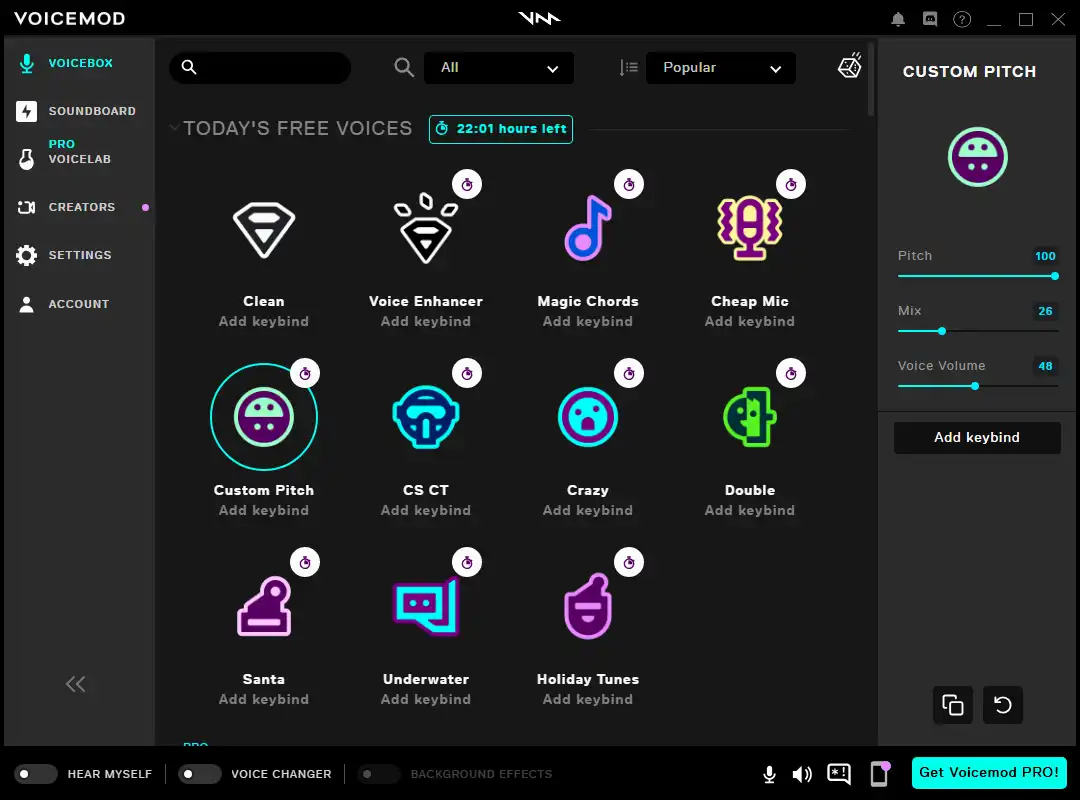1080x800 pixels.
Task: Open the All category filter dropdown
Action: (x=499, y=68)
